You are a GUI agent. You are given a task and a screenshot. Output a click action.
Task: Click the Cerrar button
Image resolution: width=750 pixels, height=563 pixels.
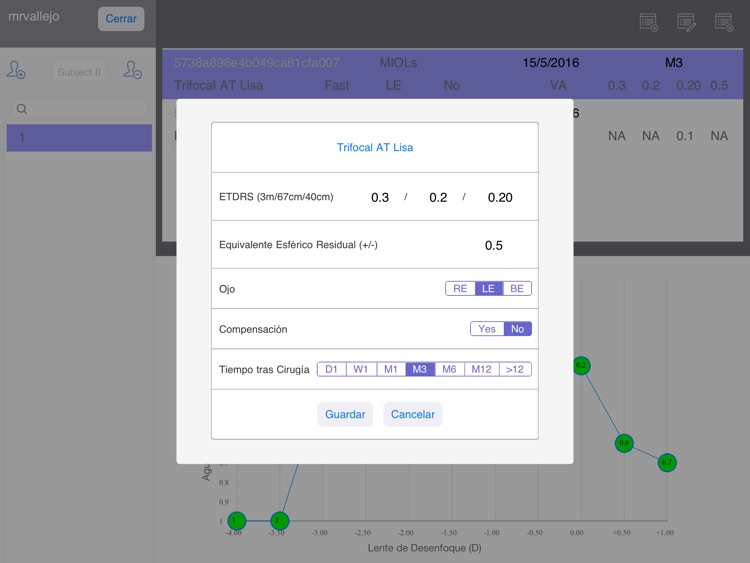pyautogui.click(x=121, y=19)
